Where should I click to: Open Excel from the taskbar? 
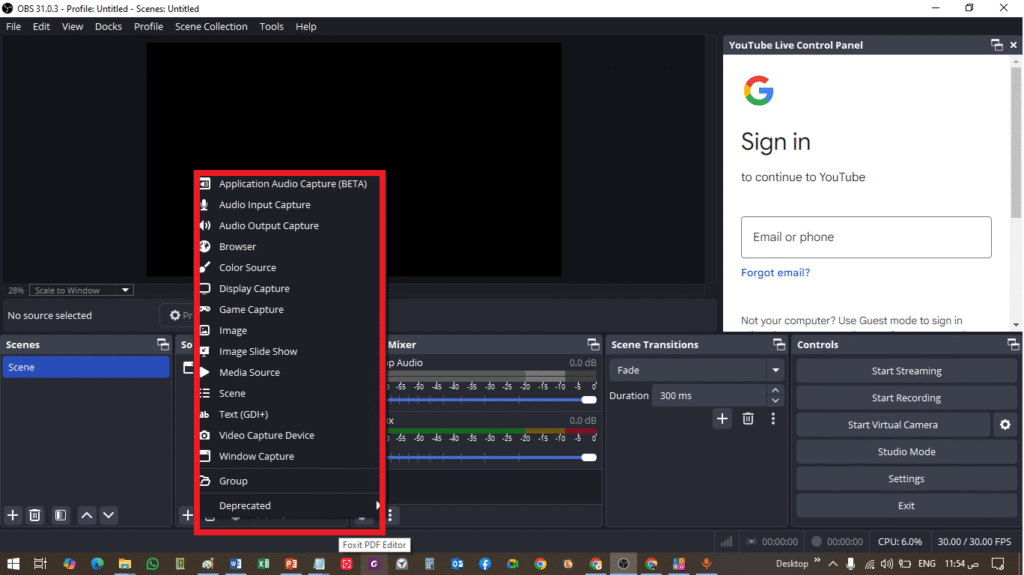click(263, 563)
